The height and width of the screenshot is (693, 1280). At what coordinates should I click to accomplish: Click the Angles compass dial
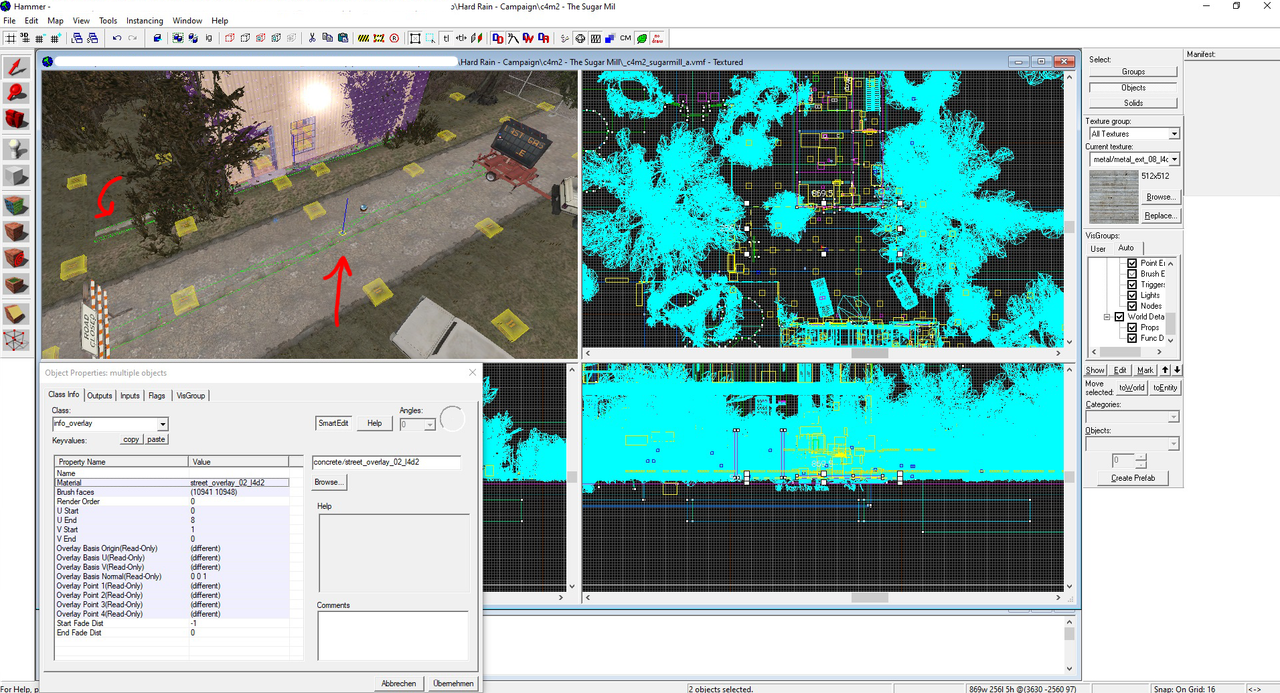453,419
